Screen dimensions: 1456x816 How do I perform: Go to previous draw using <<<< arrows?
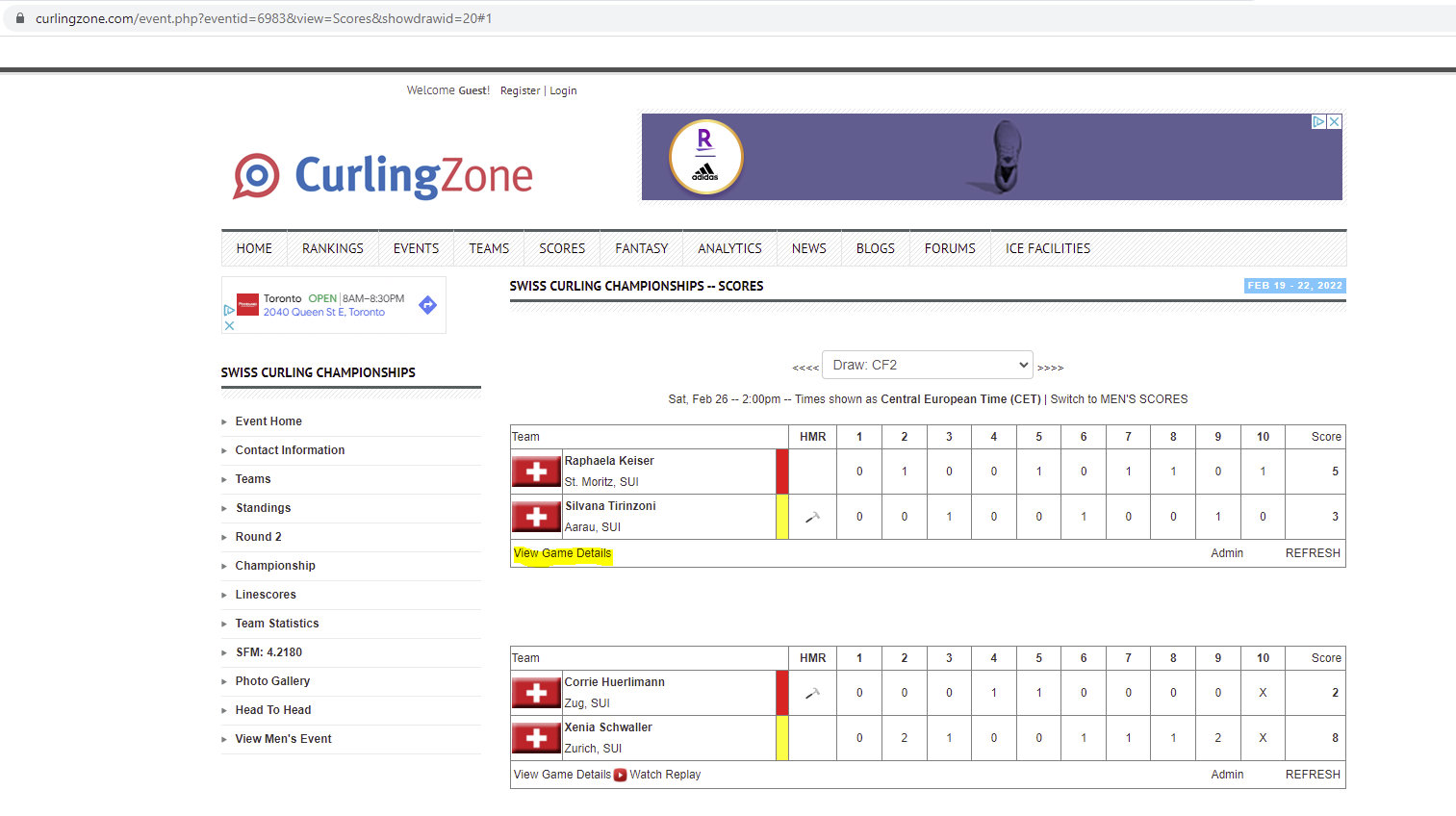coord(805,368)
